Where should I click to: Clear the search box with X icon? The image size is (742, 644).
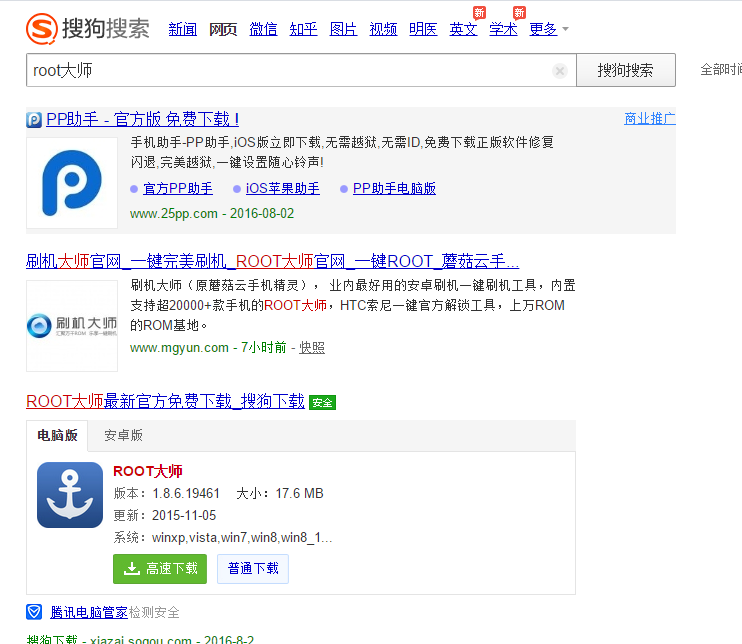pos(560,71)
